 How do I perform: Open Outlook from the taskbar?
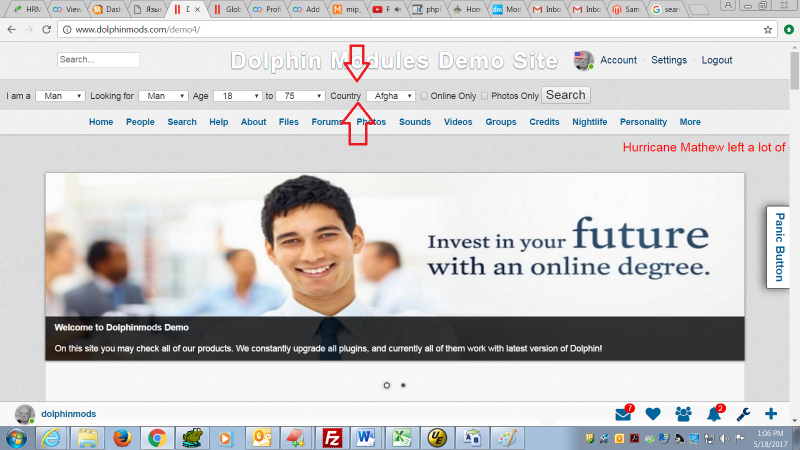pos(262,438)
